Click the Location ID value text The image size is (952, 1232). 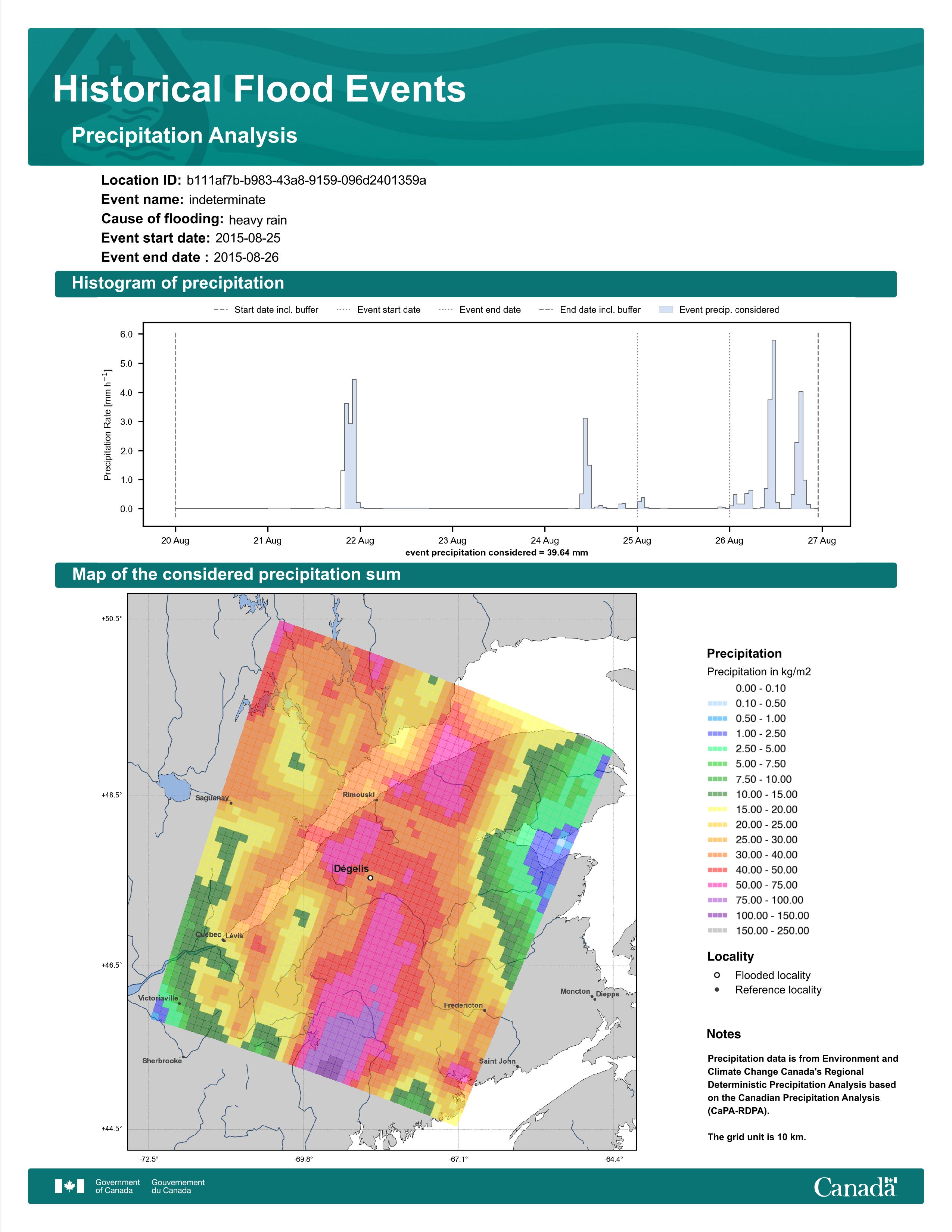306,181
